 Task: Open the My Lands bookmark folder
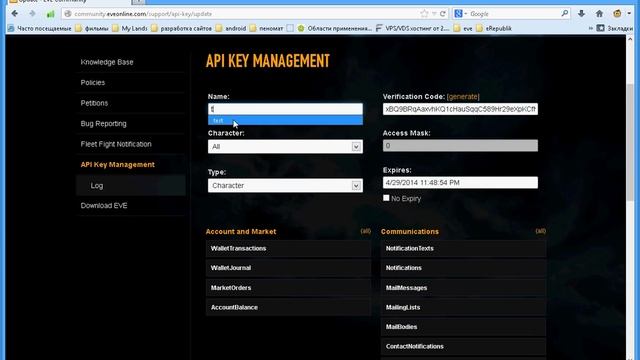tap(130, 28)
